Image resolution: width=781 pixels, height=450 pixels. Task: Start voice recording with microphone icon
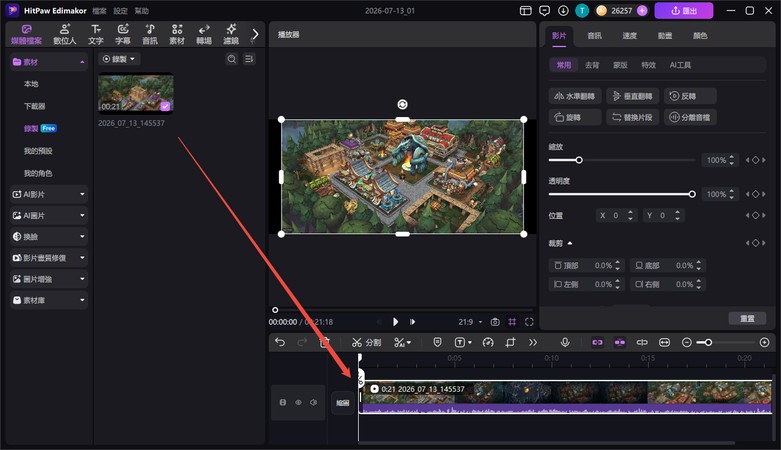[x=565, y=342]
